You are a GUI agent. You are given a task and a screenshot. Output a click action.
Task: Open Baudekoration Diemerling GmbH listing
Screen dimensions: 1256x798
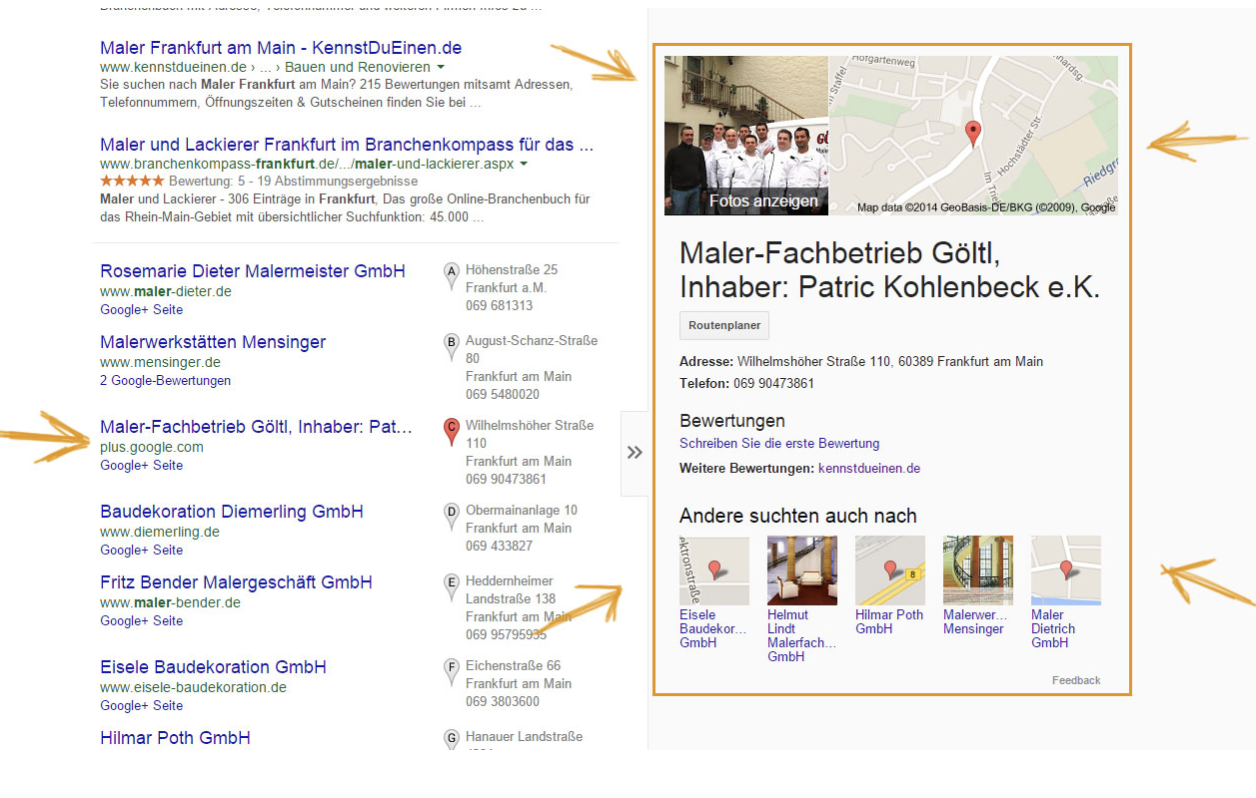click(232, 511)
